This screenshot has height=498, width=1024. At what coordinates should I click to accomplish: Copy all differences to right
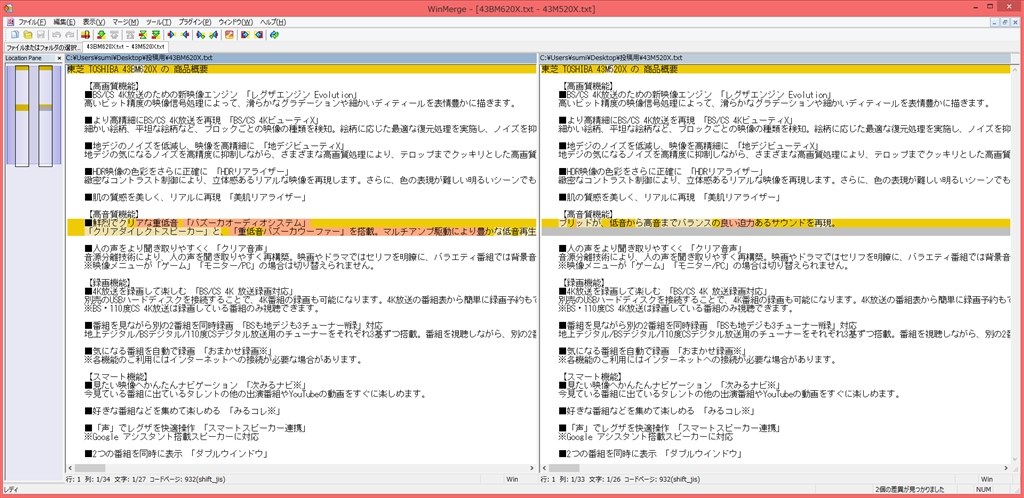pyautogui.click(x=244, y=35)
